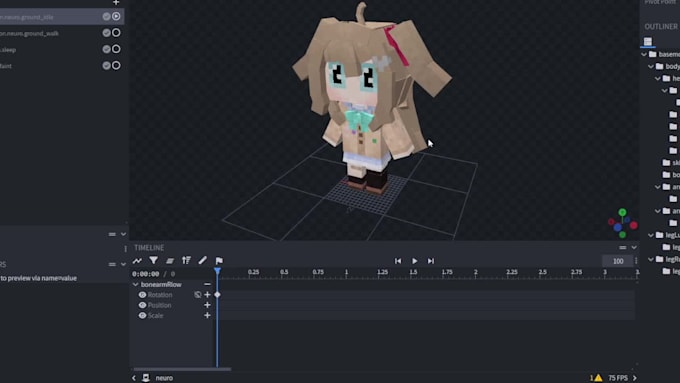Select the Rotation keyframe diamond at time zero
Viewport: 680px width, 383px height.
[x=217, y=295]
